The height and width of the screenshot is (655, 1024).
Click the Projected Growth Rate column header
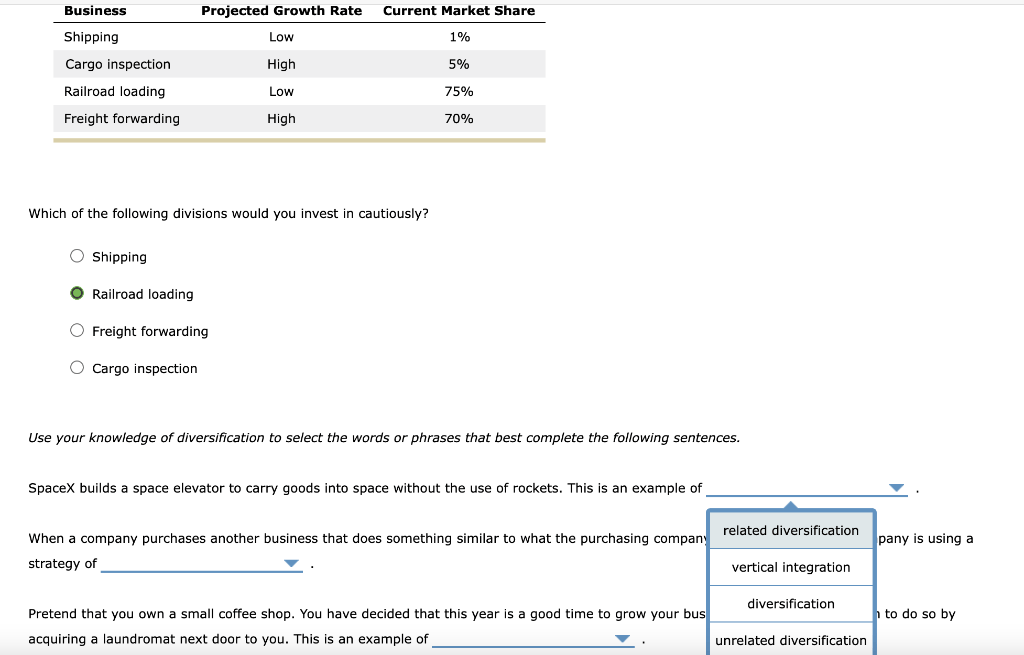pos(281,10)
